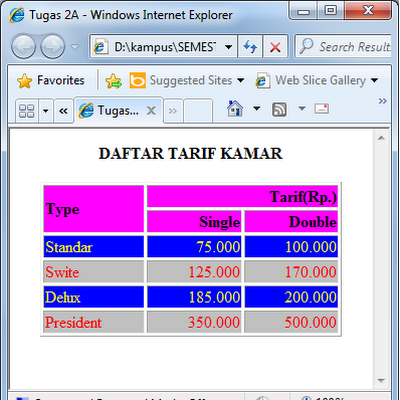400x400 pixels.
Task: Expand the Feeds dropdown arrow
Action: click(x=302, y=108)
